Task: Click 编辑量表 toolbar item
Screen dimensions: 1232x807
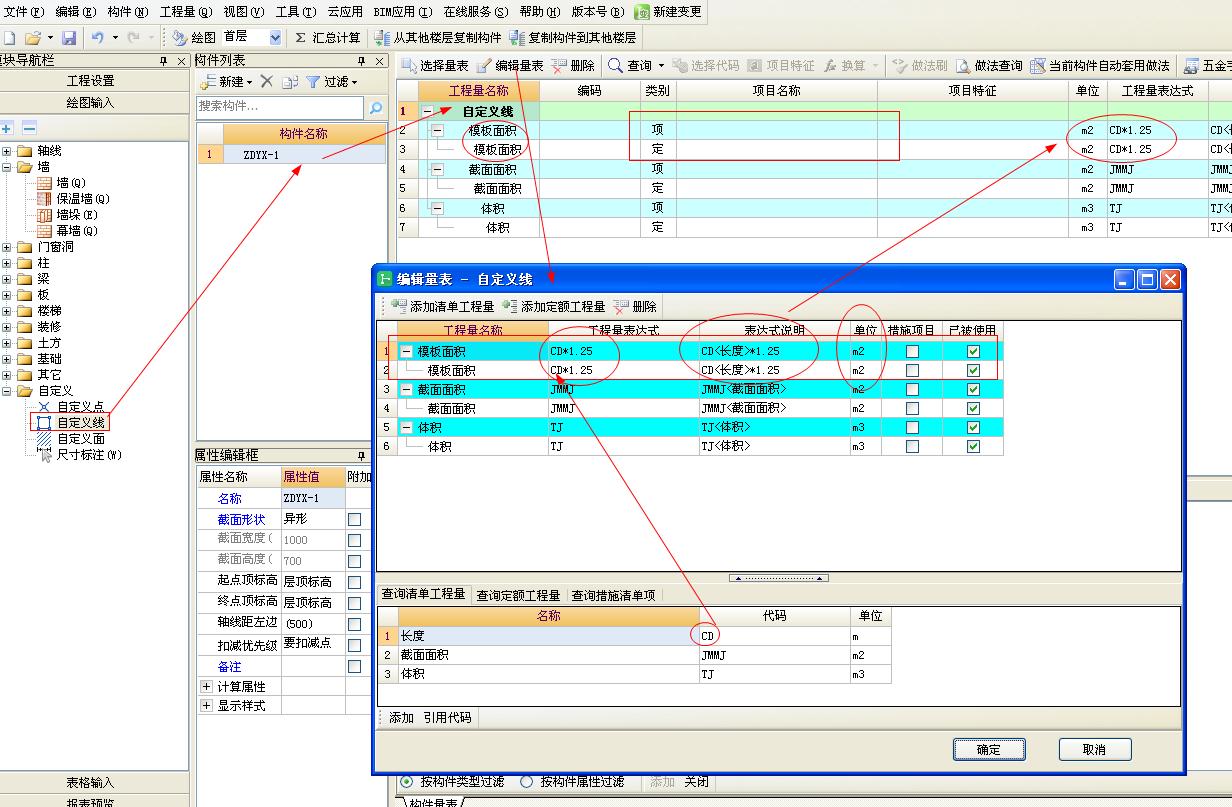Action: (x=510, y=66)
